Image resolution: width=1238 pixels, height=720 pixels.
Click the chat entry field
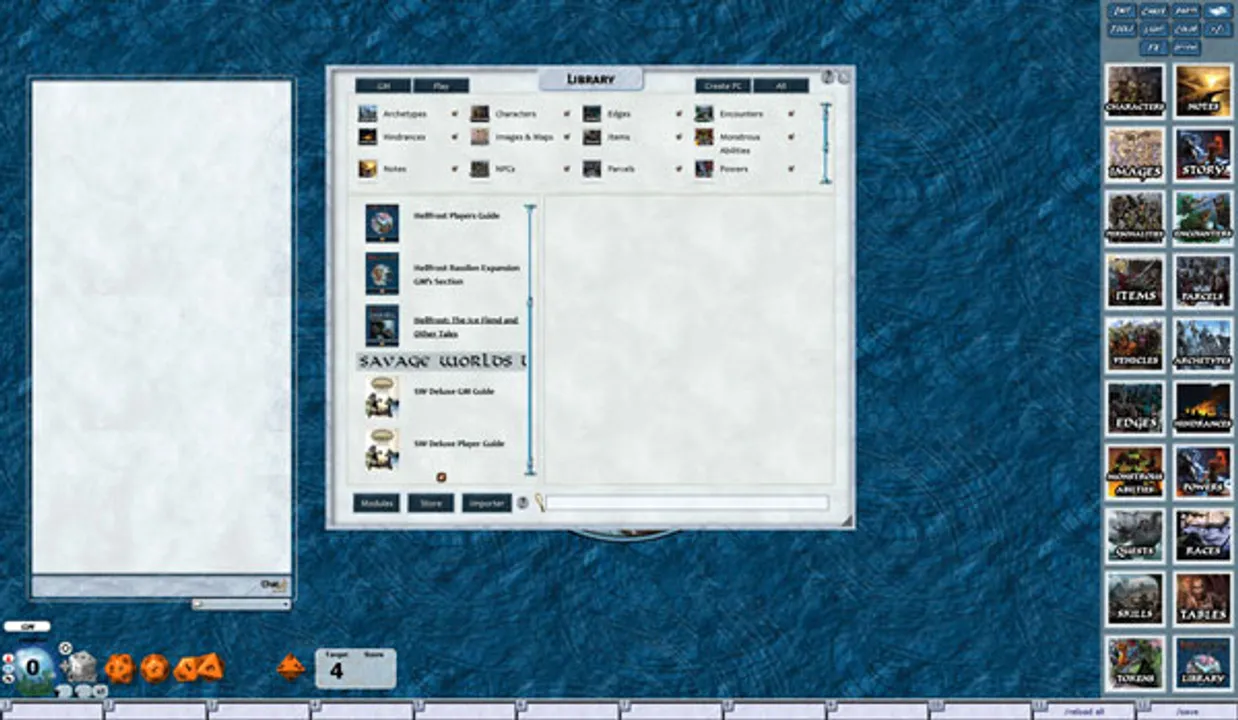162,585
